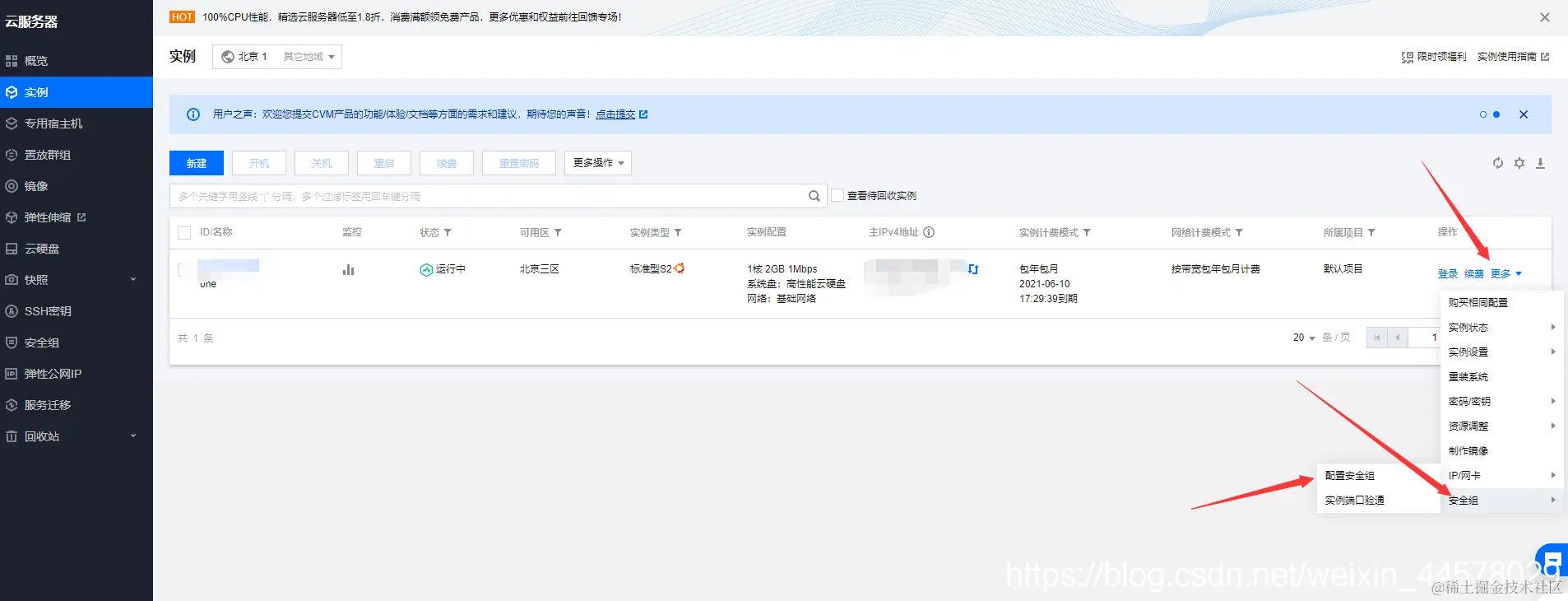
Task: Expand 实例设置 submenu
Action: click(x=1501, y=352)
